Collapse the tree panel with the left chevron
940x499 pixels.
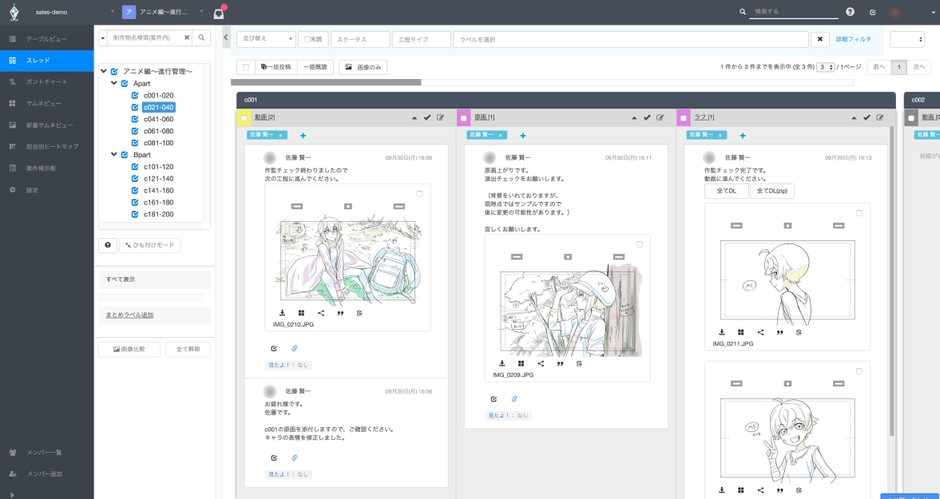pos(226,37)
